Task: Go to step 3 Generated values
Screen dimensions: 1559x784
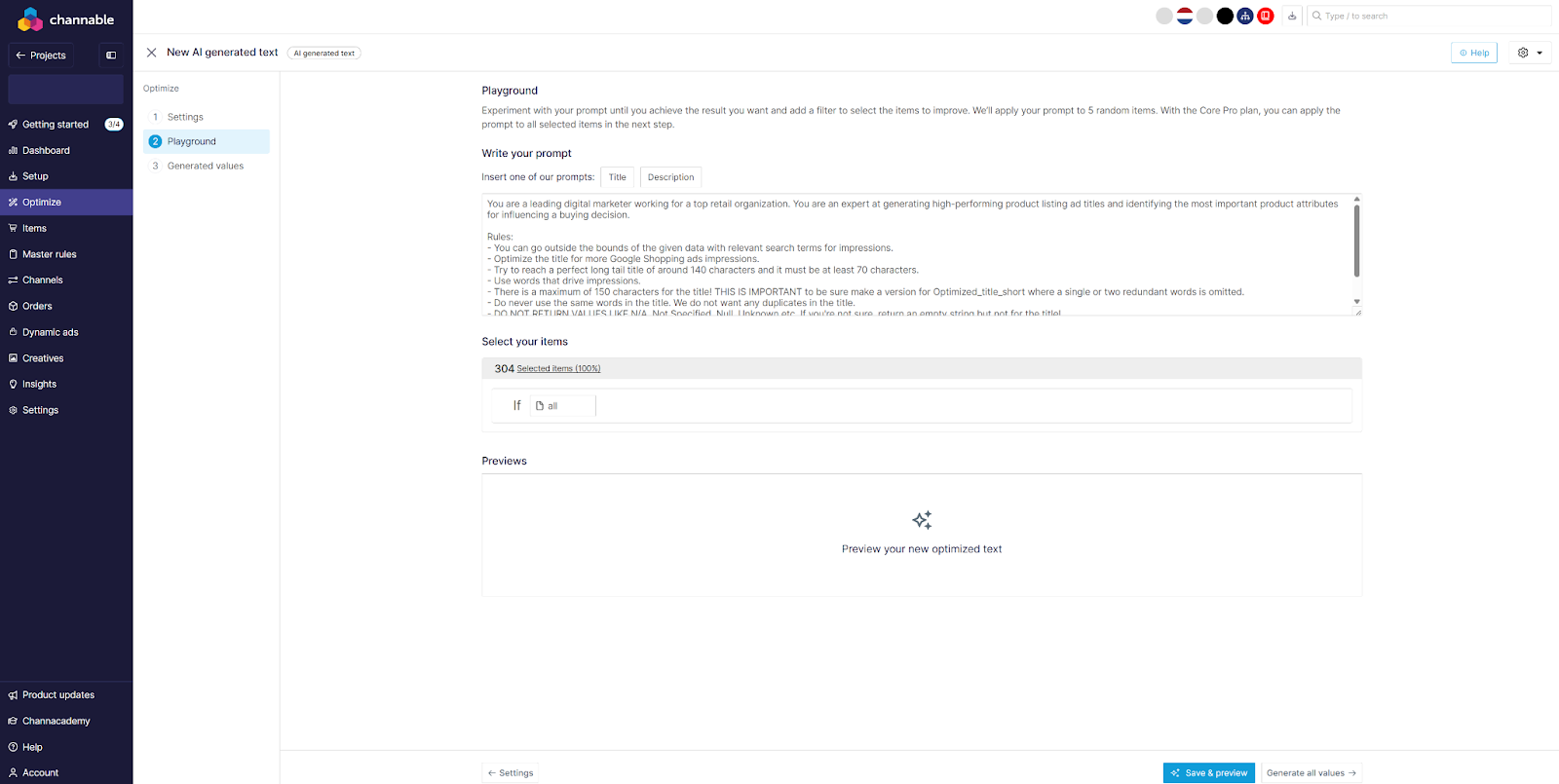Action: pos(205,166)
